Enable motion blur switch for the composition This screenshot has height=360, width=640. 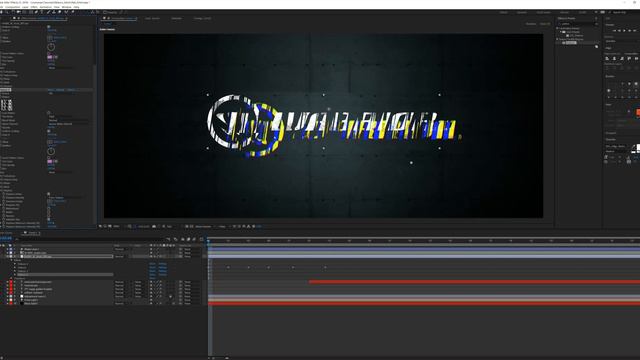click(194, 240)
